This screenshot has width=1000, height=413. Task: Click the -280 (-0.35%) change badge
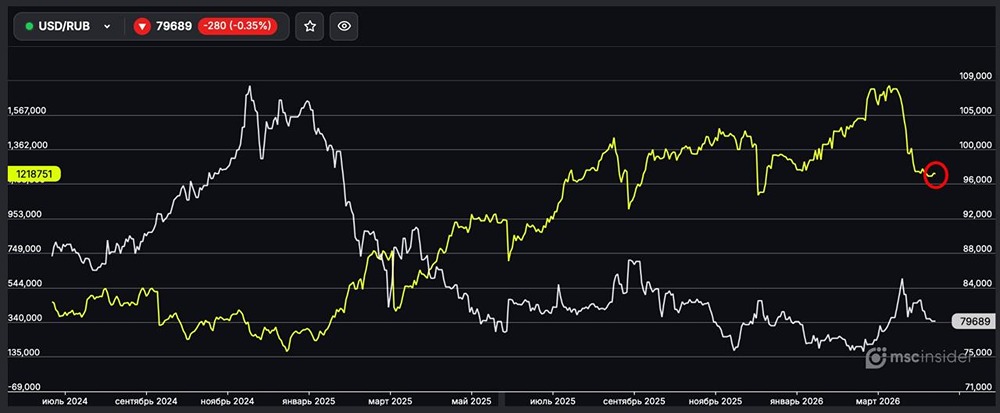238,26
